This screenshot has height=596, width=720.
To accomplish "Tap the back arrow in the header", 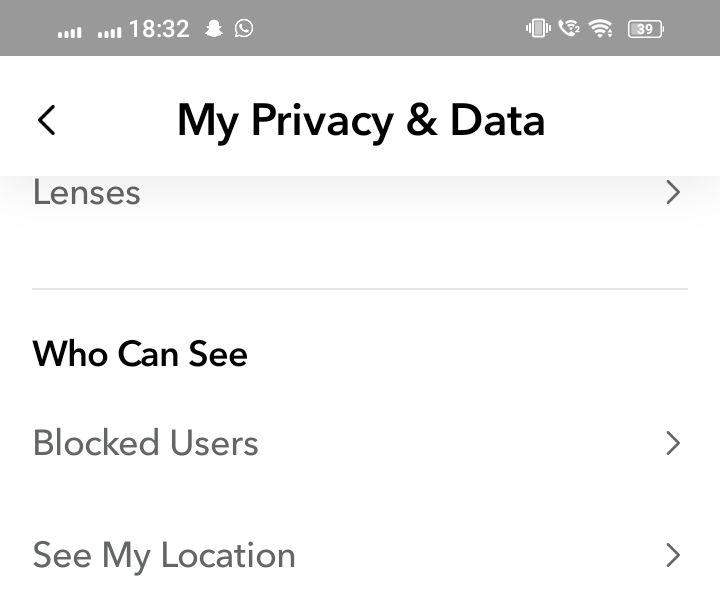I will [x=46, y=120].
